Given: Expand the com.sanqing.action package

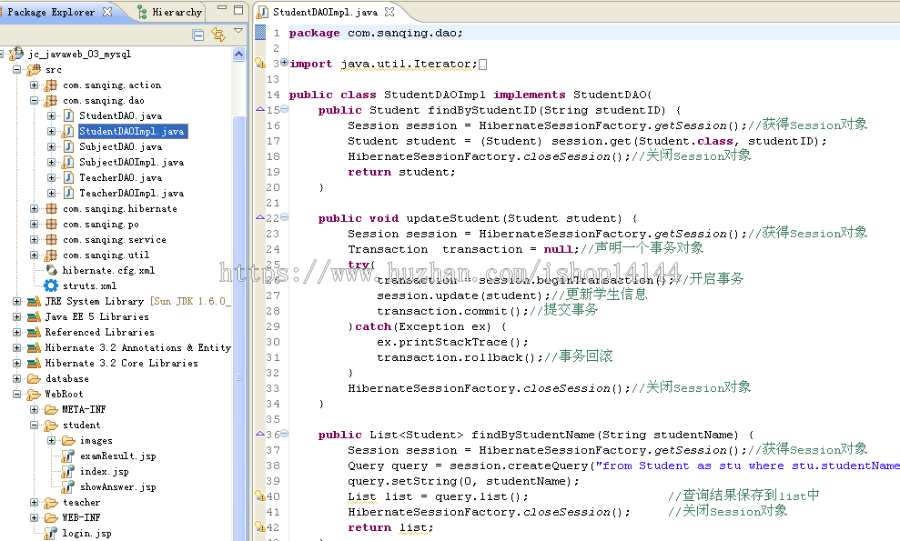Looking at the screenshot, I should point(34,85).
